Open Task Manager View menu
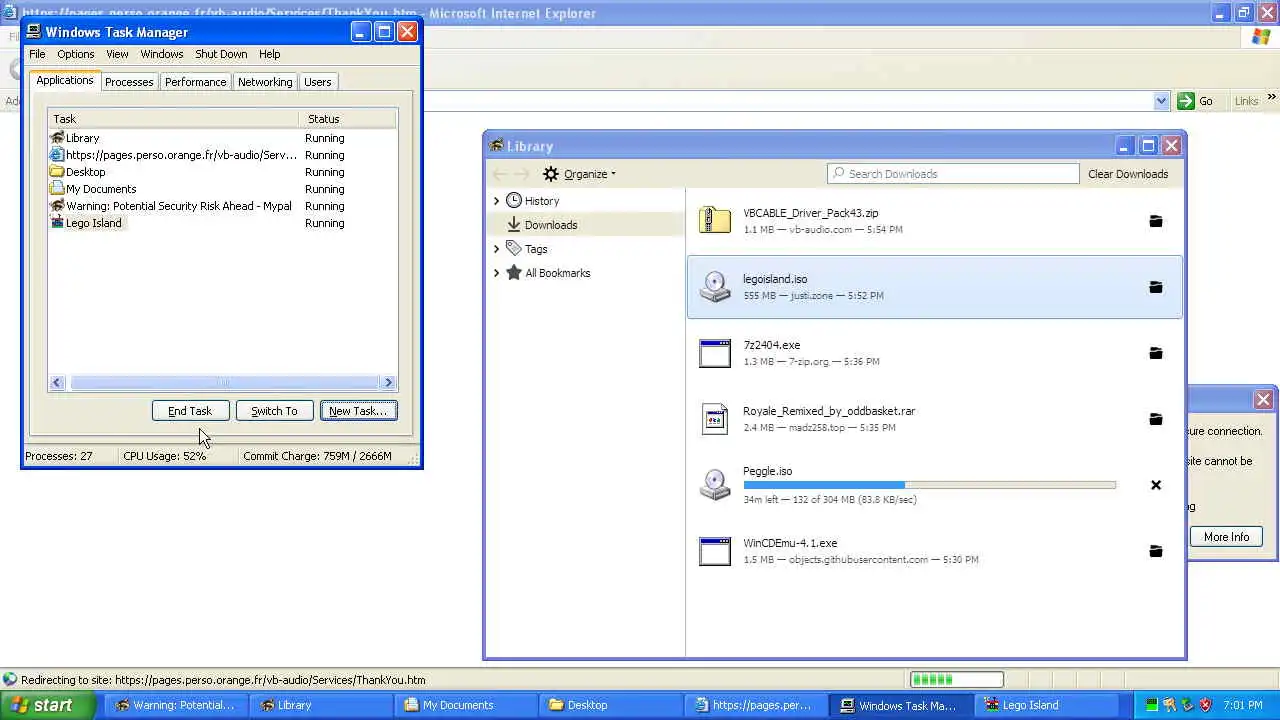The height and width of the screenshot is (720, 1280). coord(117,54)
